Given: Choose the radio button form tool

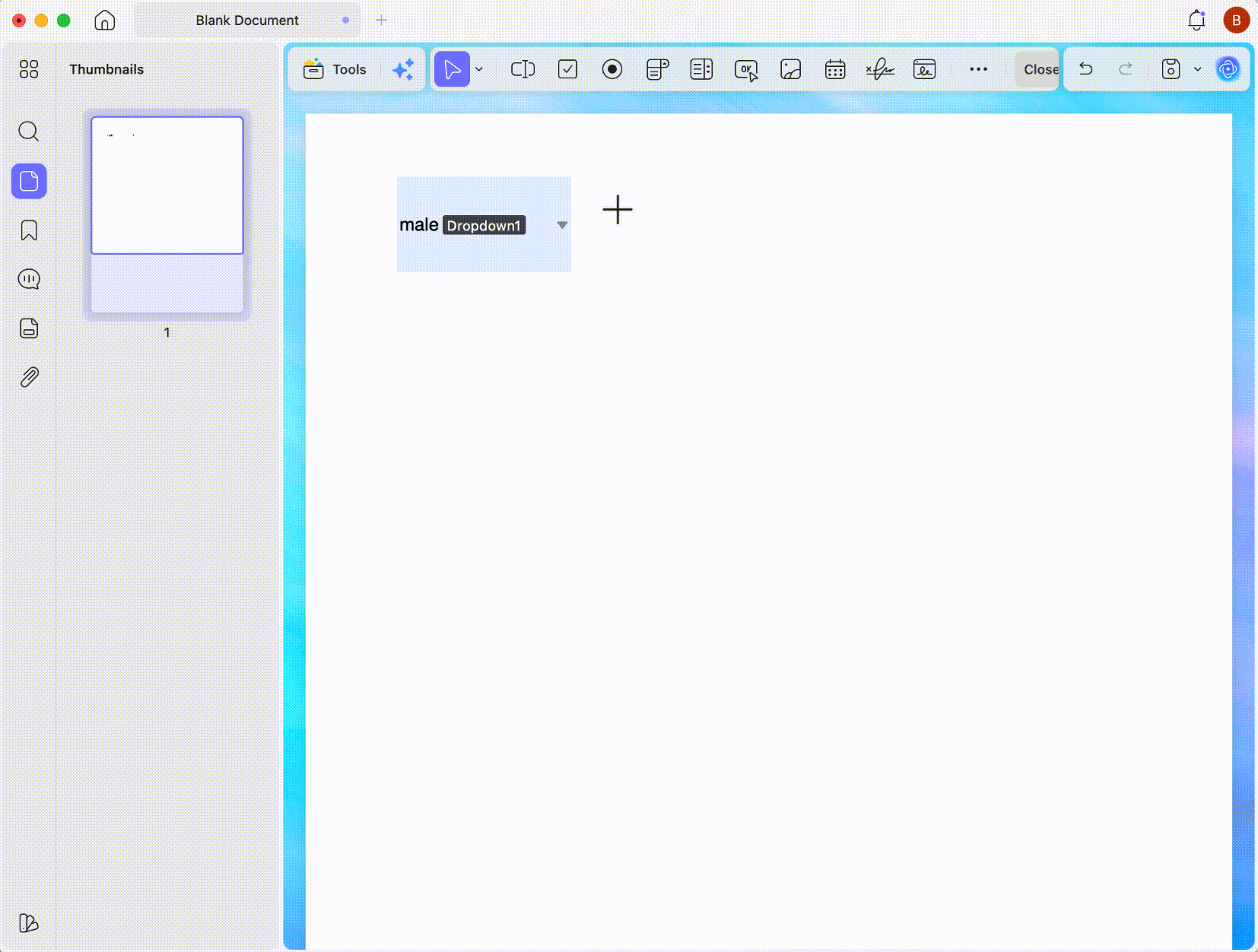Looking at the screenshot, I should pyautogui.click(x=612, y=69).
